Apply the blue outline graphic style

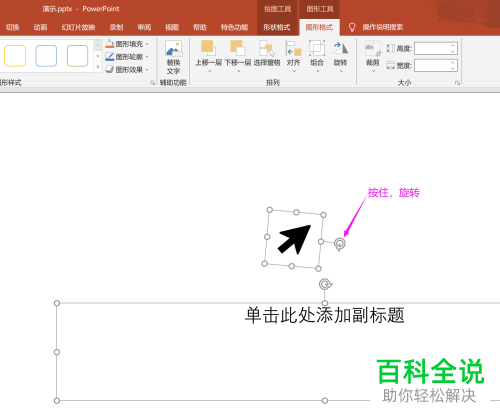point(46,56)
